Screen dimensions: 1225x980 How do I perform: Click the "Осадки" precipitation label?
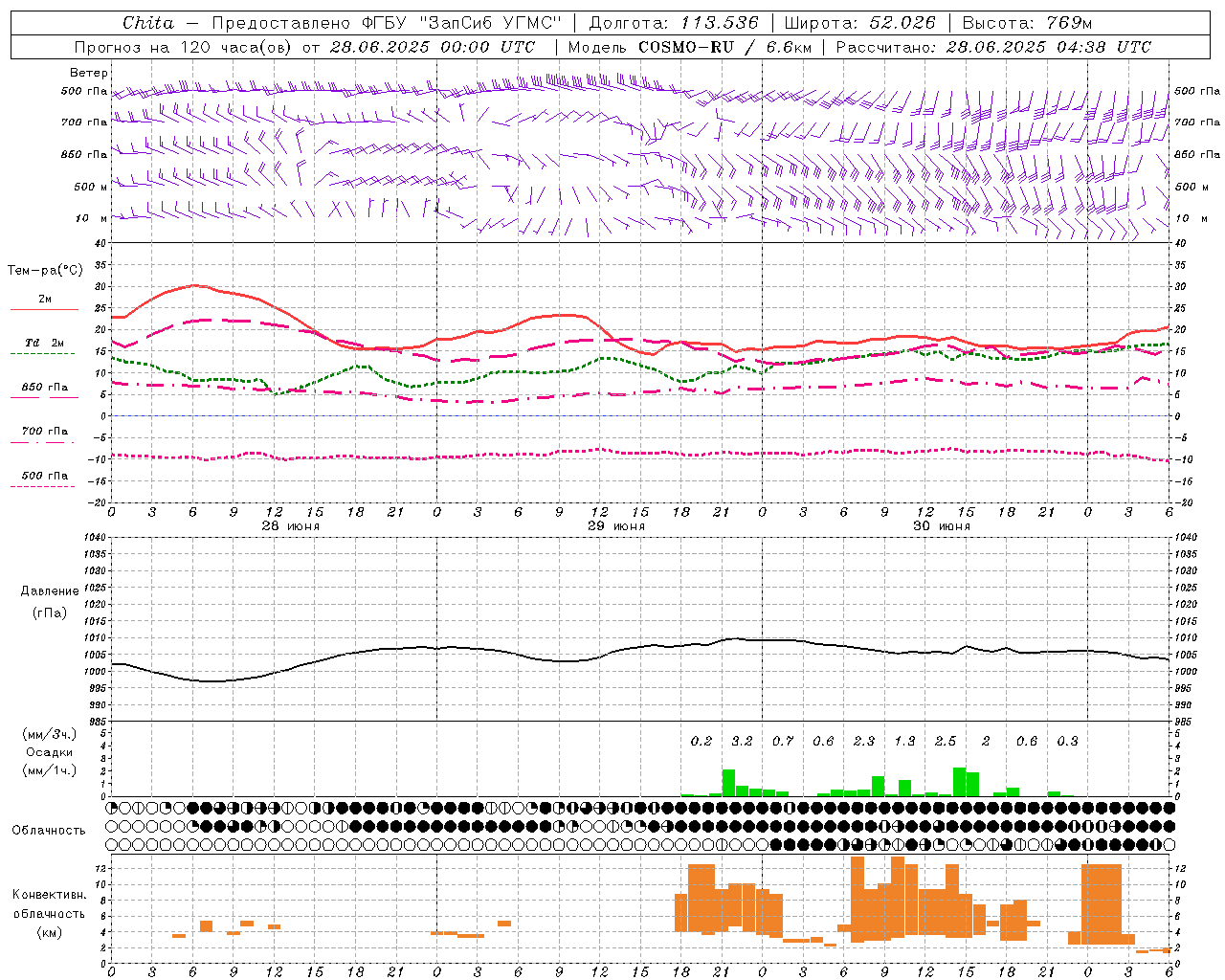(50, 752)
